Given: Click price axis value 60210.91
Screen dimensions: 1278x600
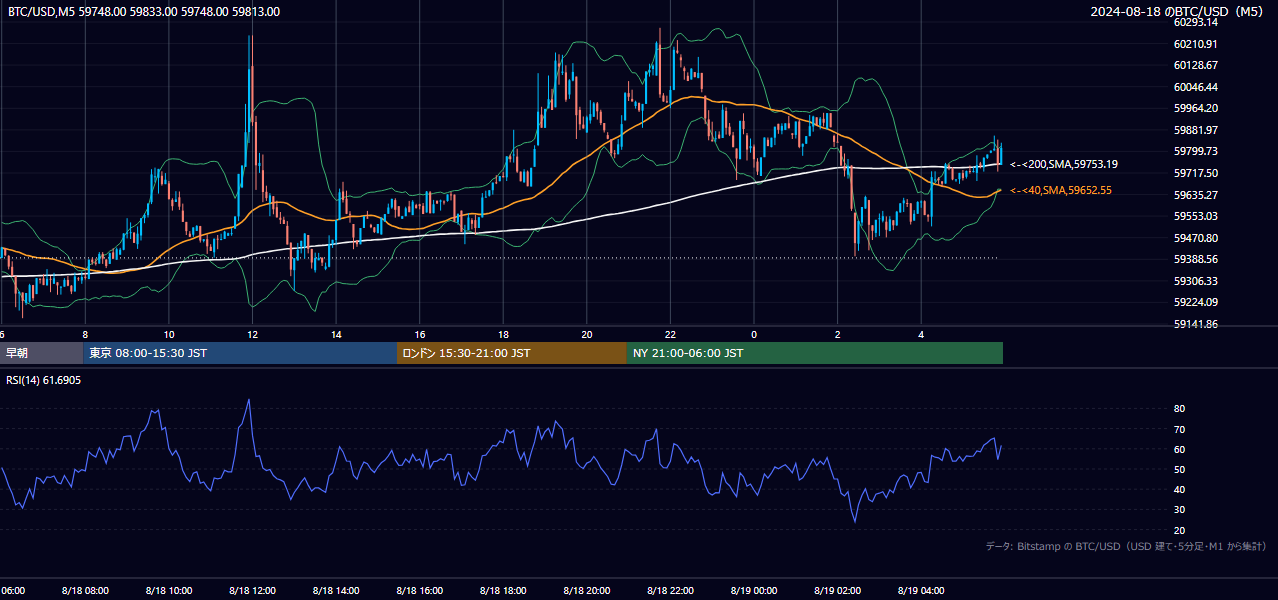Looking at the screenshot, I should point(1196,44).
